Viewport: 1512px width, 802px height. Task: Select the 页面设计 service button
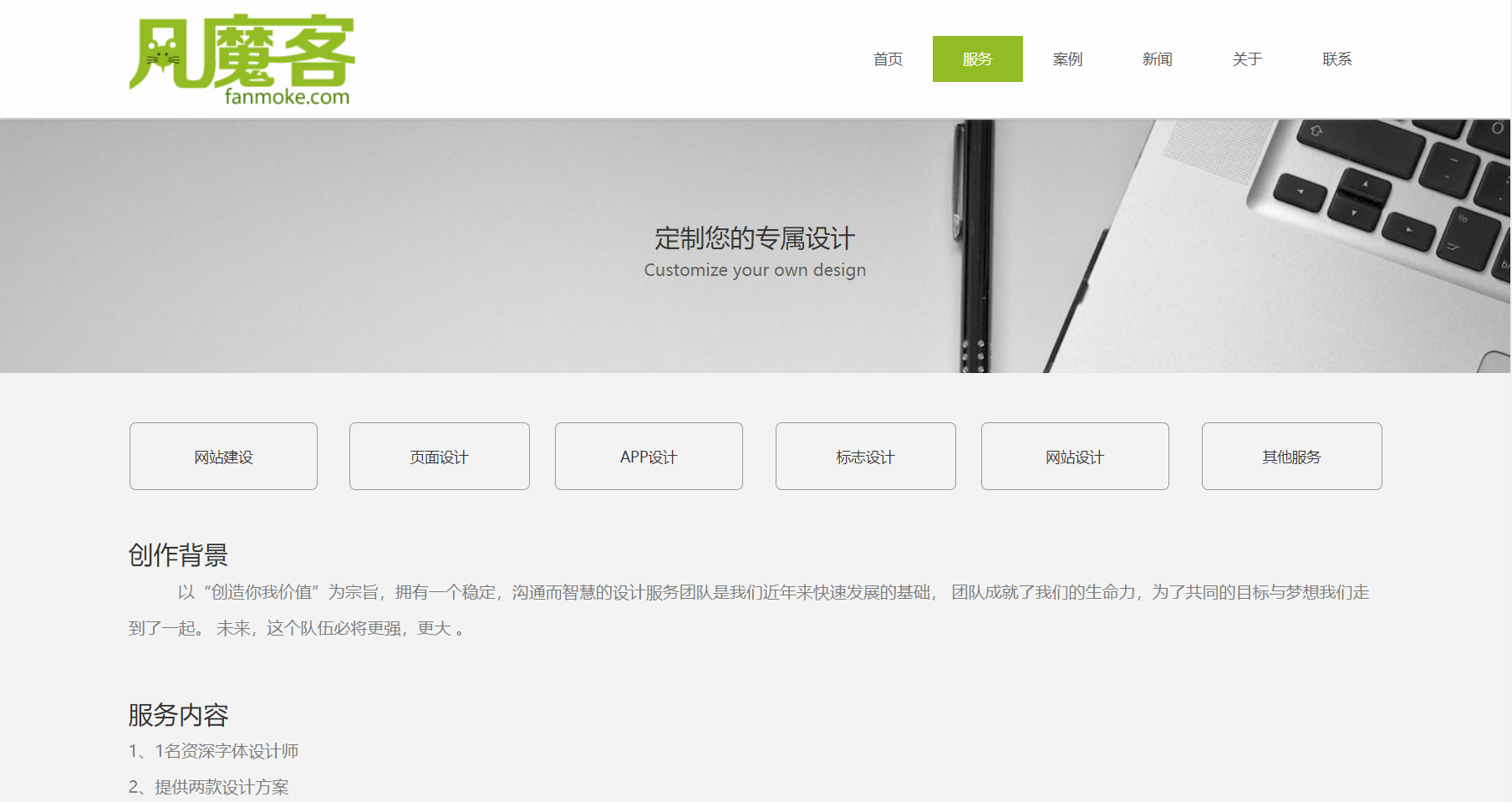pyautogui.click(x=439, y=457)
